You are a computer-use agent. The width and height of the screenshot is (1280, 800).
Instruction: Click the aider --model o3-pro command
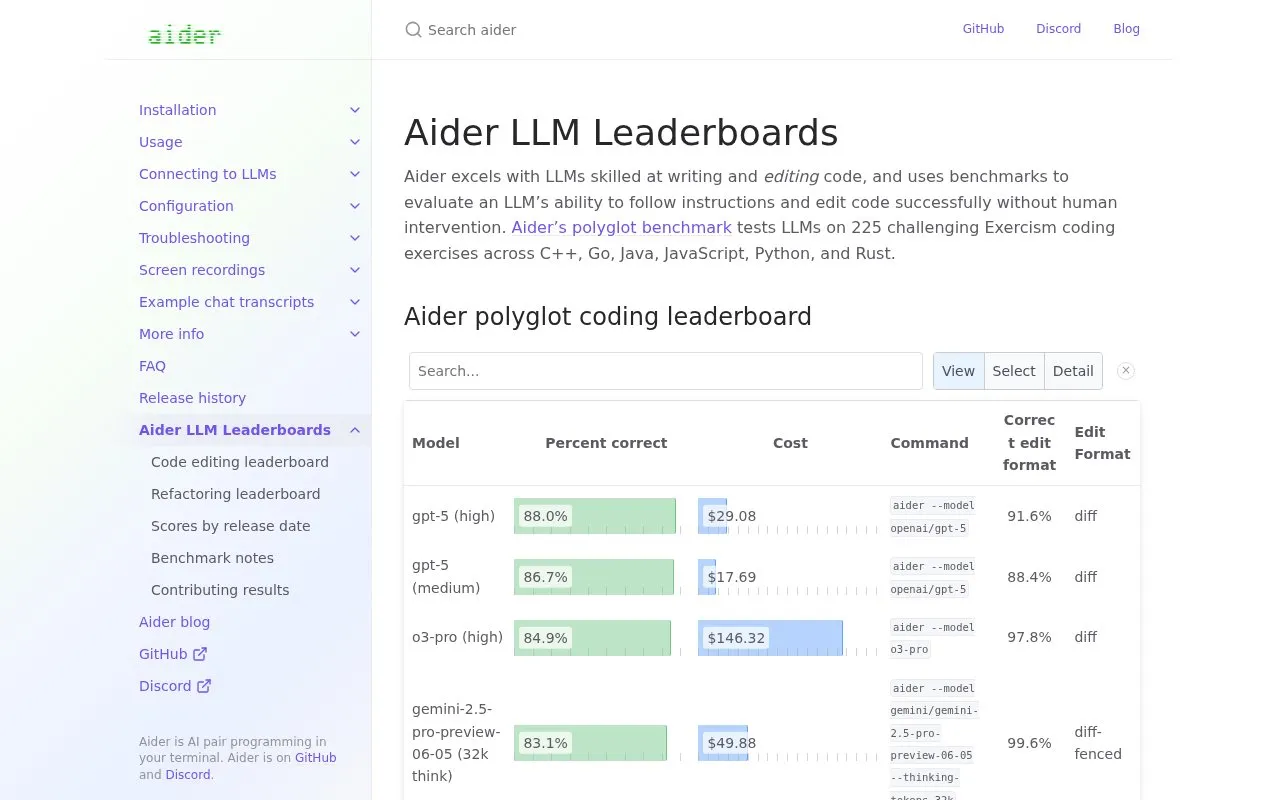(932, 638)
